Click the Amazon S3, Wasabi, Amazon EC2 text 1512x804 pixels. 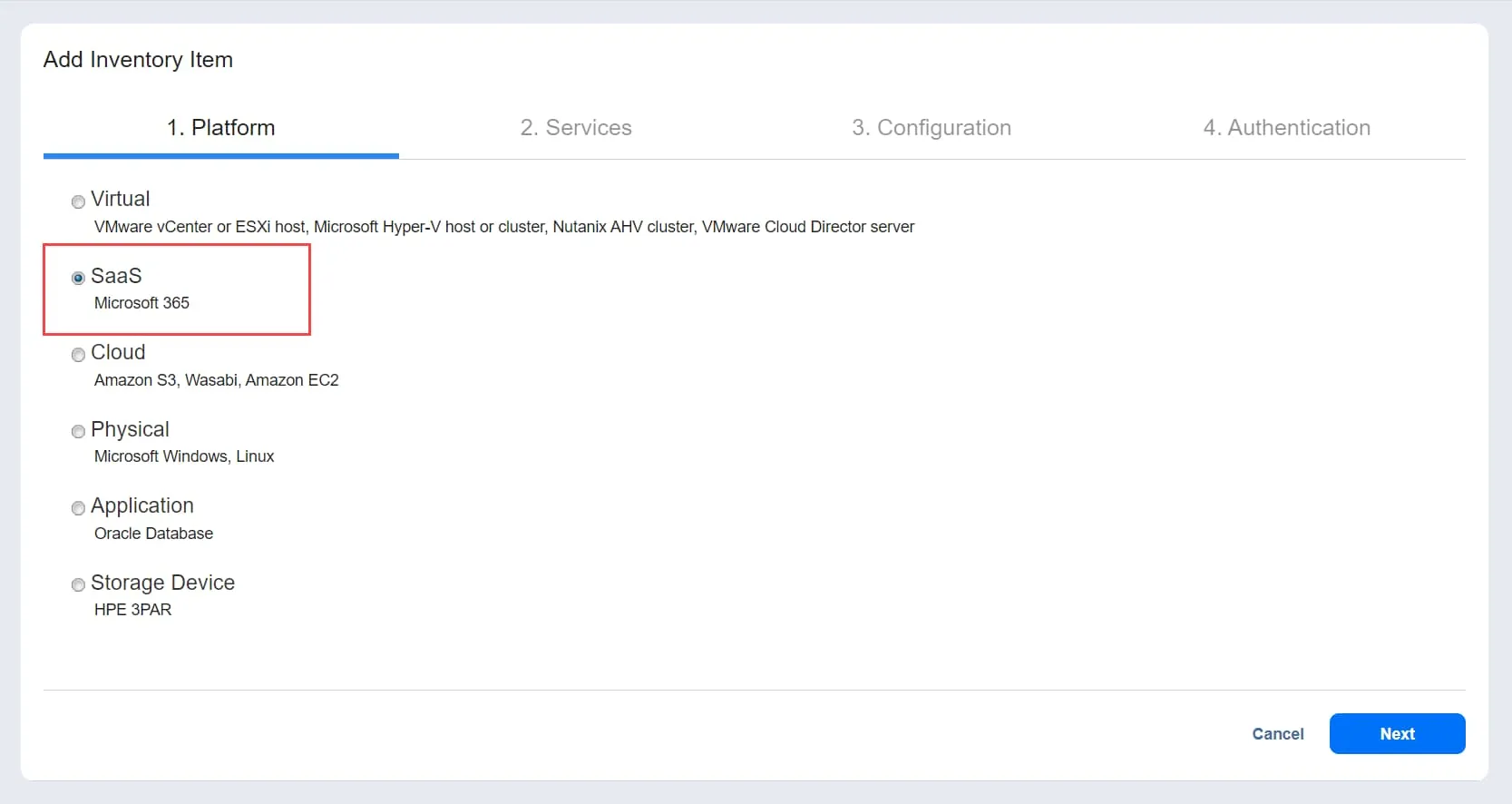tap(216, 380)
